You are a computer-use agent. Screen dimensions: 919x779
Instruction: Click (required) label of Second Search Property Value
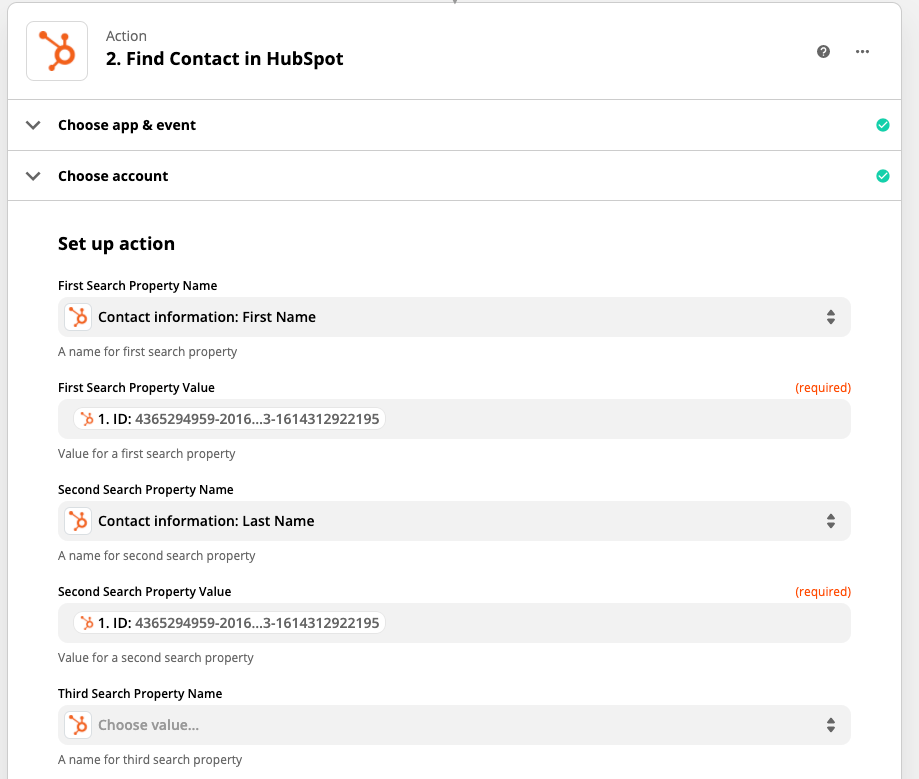(823, 591)
